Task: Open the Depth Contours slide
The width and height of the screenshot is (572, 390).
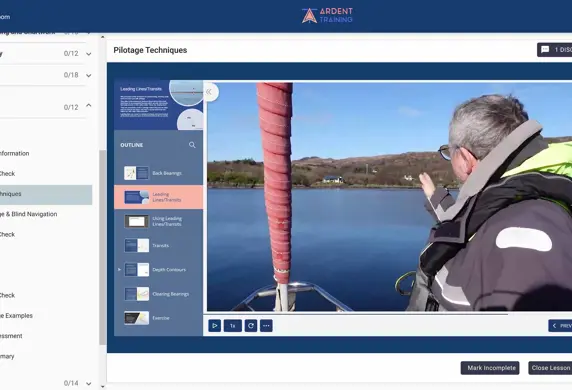Action: click(158, 270)
